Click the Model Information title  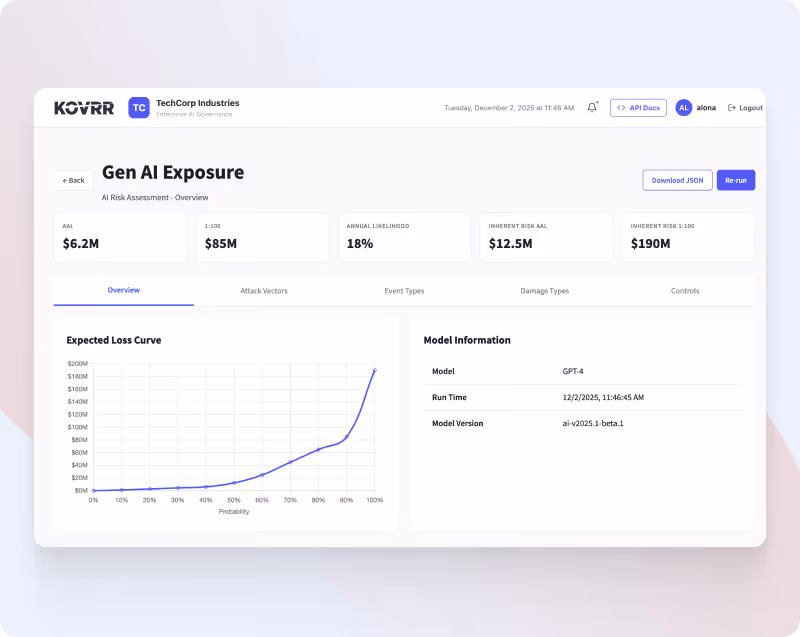[x=467, y=340]
